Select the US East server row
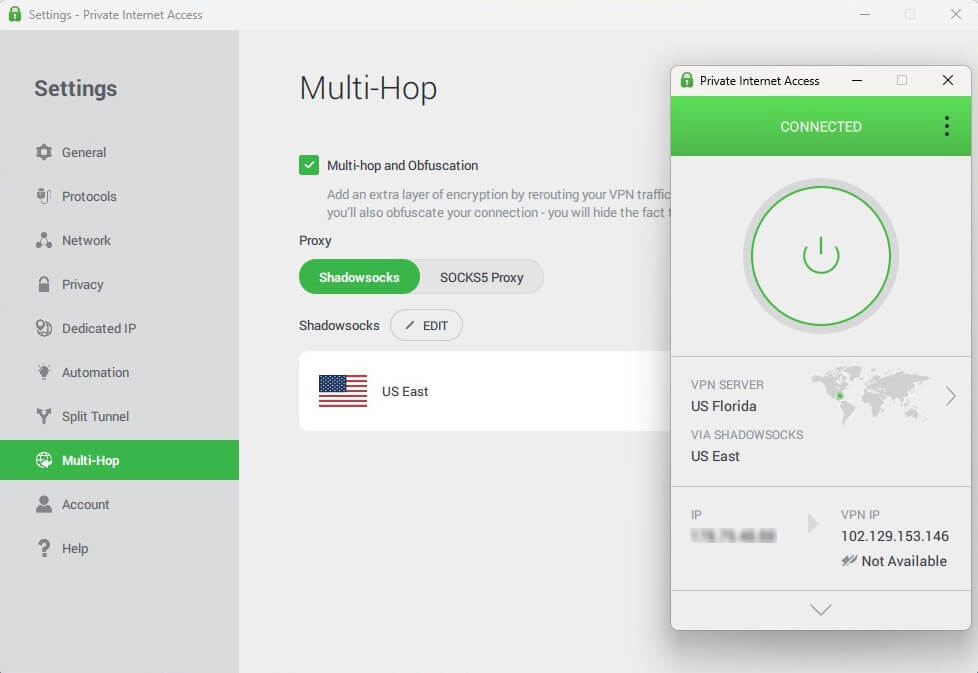Image resolution: width=978 pixels, height=673 pixels. [450, 390]
